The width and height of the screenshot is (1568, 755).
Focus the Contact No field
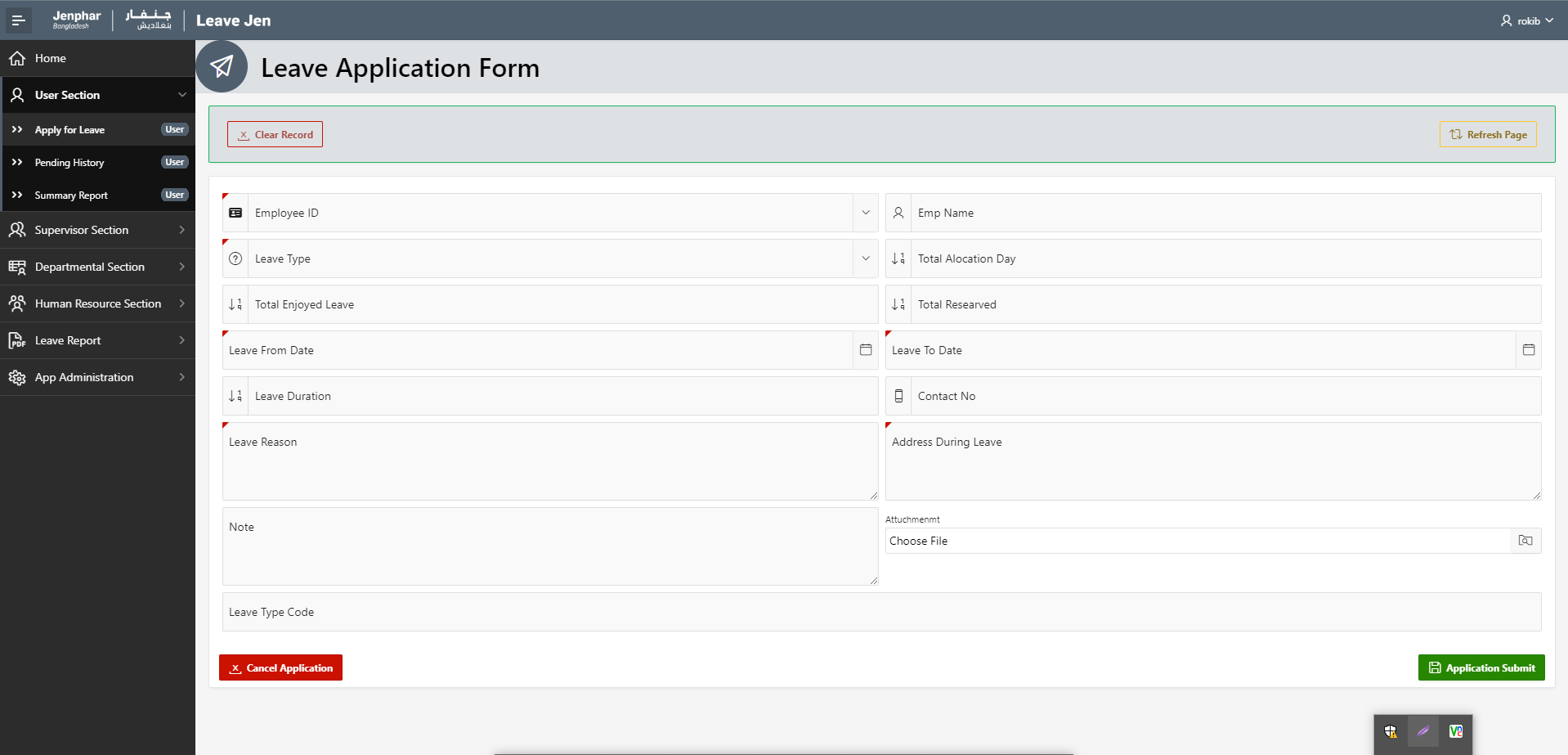pos(1225,396)
